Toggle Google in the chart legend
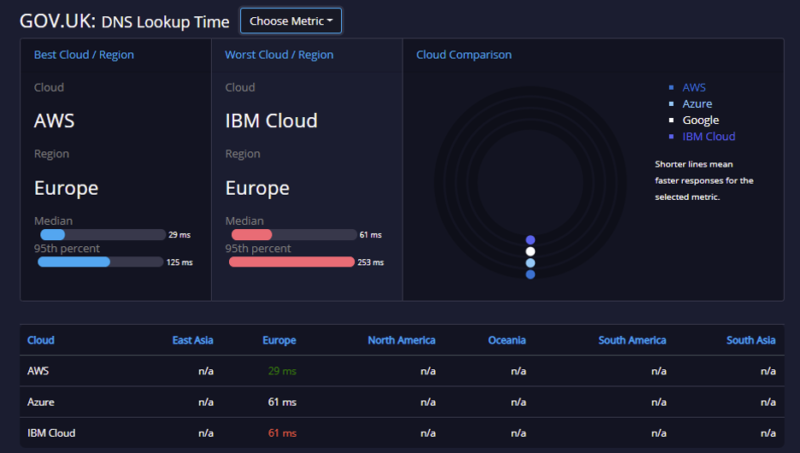The height and width of the screenshot is (453, 800). (x=701, y=120)
